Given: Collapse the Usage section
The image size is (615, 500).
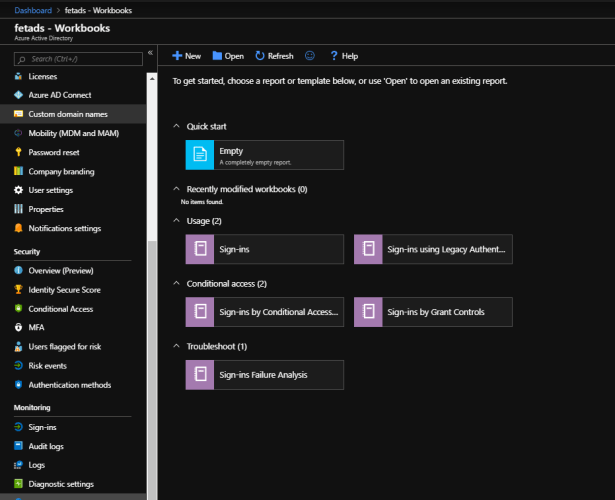Looking at the screenshot, I should [177, 220].
